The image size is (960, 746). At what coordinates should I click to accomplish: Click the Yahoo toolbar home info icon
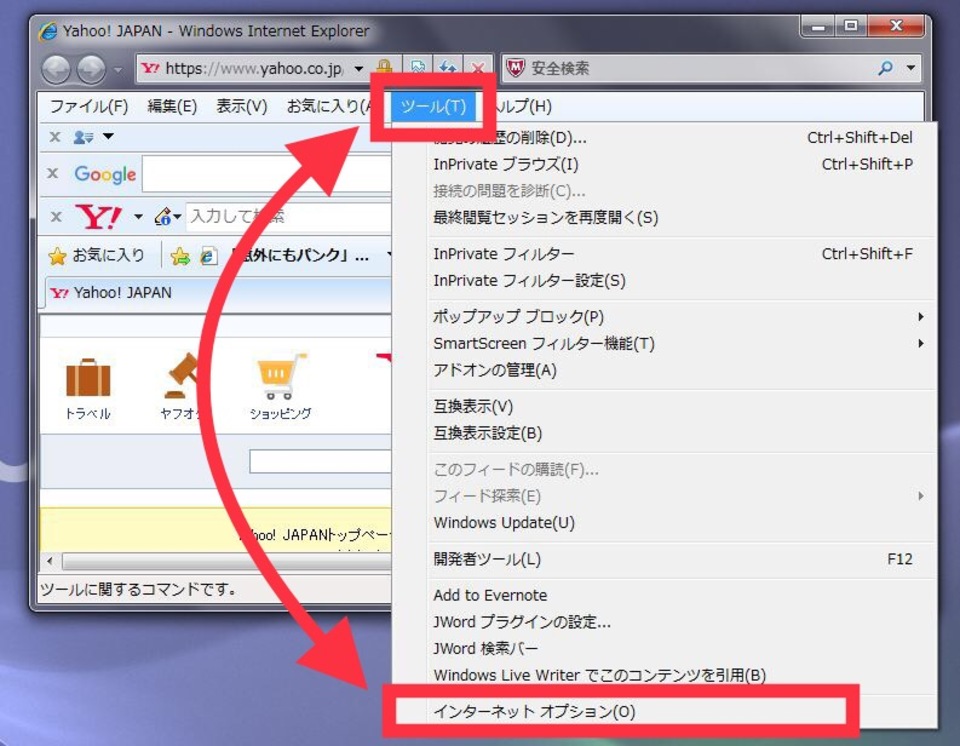point(163,216)
